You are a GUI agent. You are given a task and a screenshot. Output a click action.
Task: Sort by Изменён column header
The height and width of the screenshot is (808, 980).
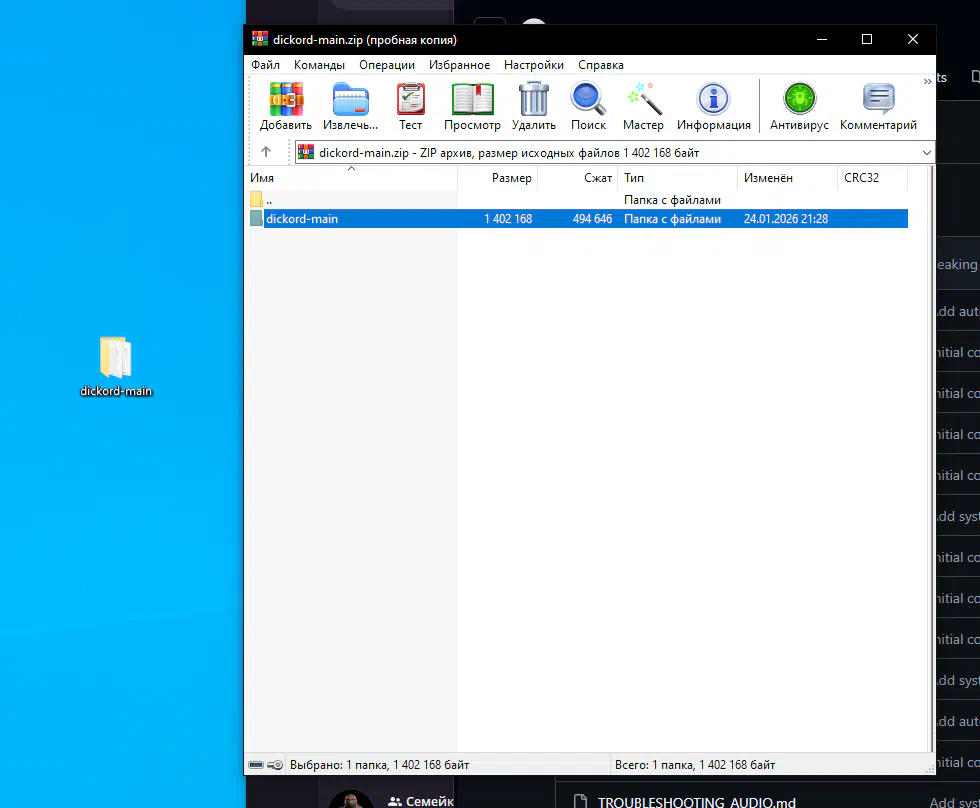click(x=768, y=178)
